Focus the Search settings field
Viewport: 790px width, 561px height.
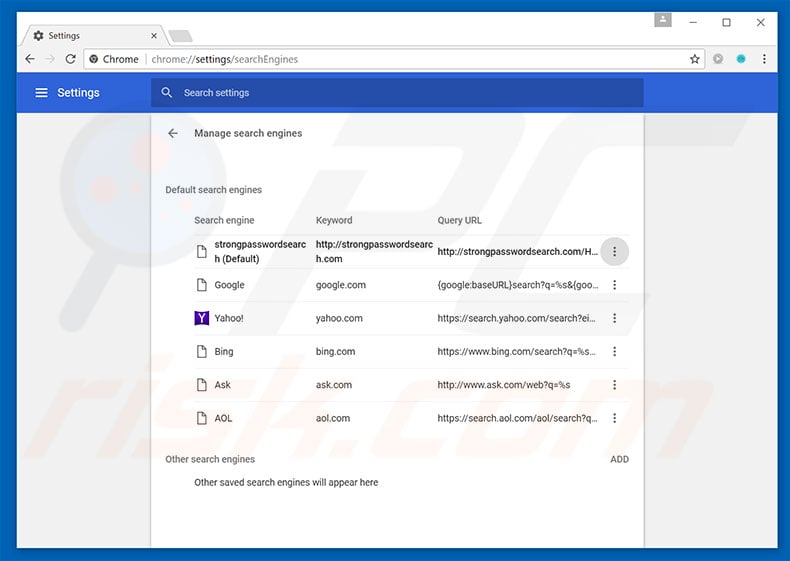coord(397,93)
